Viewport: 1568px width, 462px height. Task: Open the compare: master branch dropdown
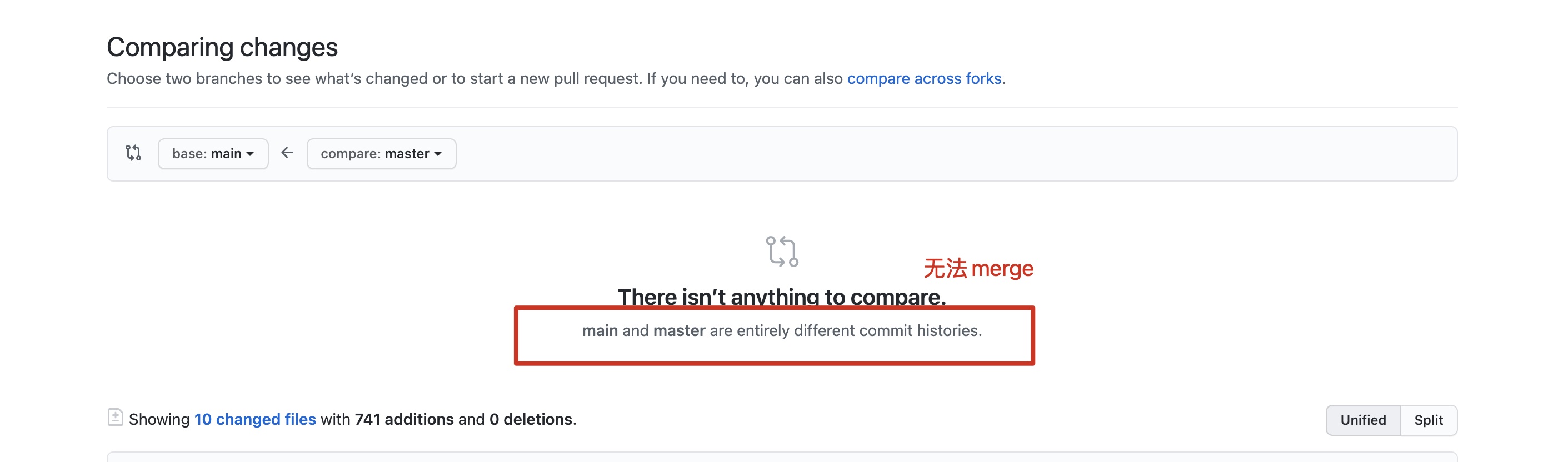coord(382,153)
